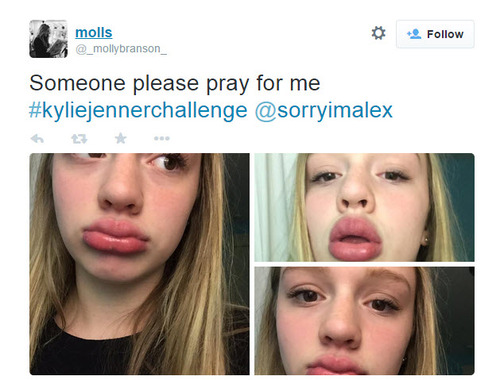Image resolution: width=500 pixels, height=380 pixels.
Task: Click the @ symbol before sorryimalex
Action: [x=266, y=111]
